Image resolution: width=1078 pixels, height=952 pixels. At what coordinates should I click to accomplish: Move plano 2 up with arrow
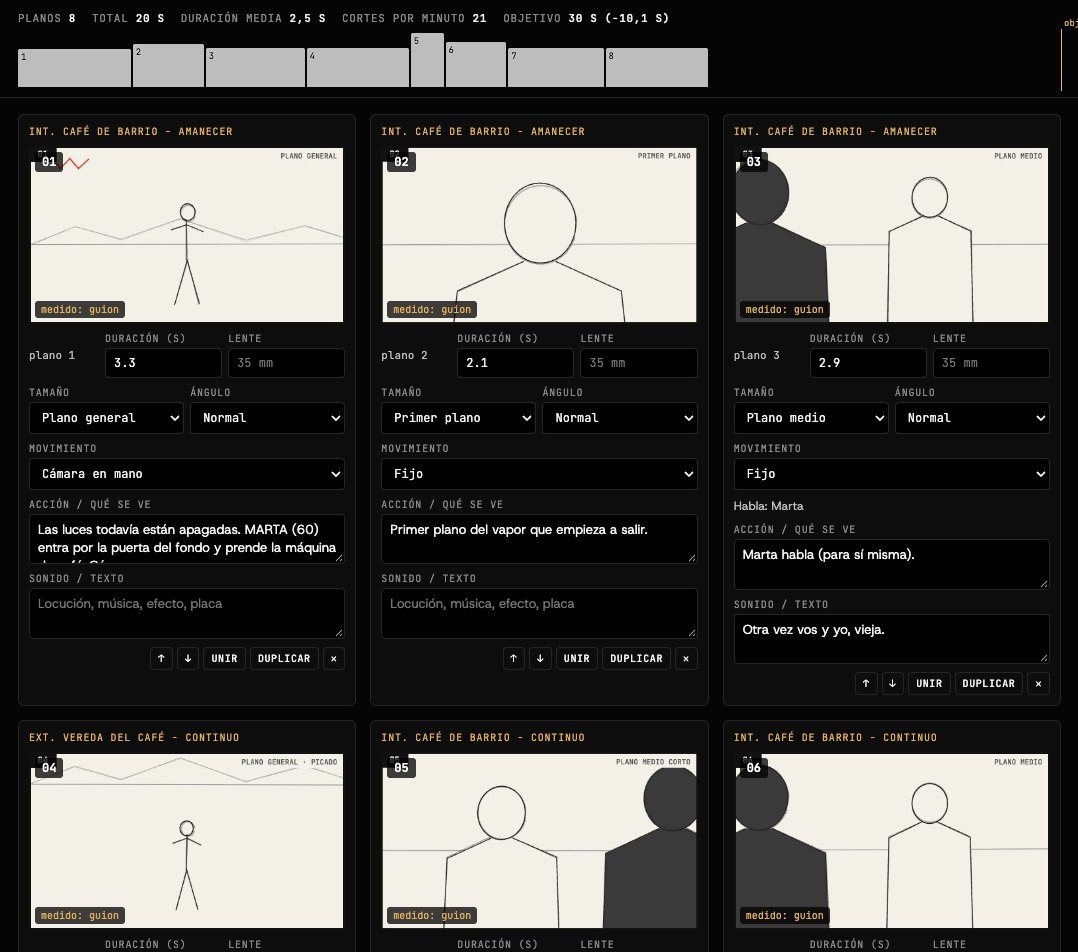pos(514,658)
